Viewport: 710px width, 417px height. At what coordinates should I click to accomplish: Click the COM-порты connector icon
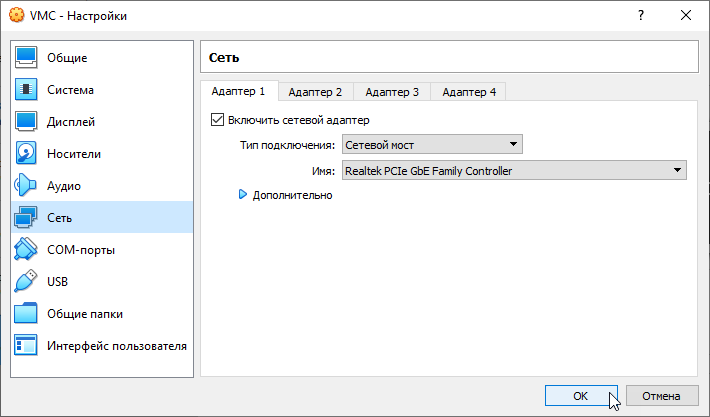(x=27, y=250)
